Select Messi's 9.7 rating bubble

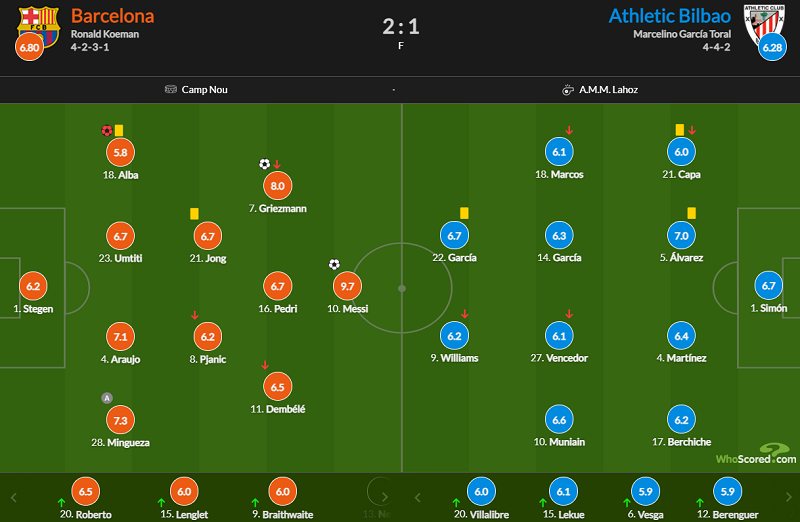coord(347,286)
